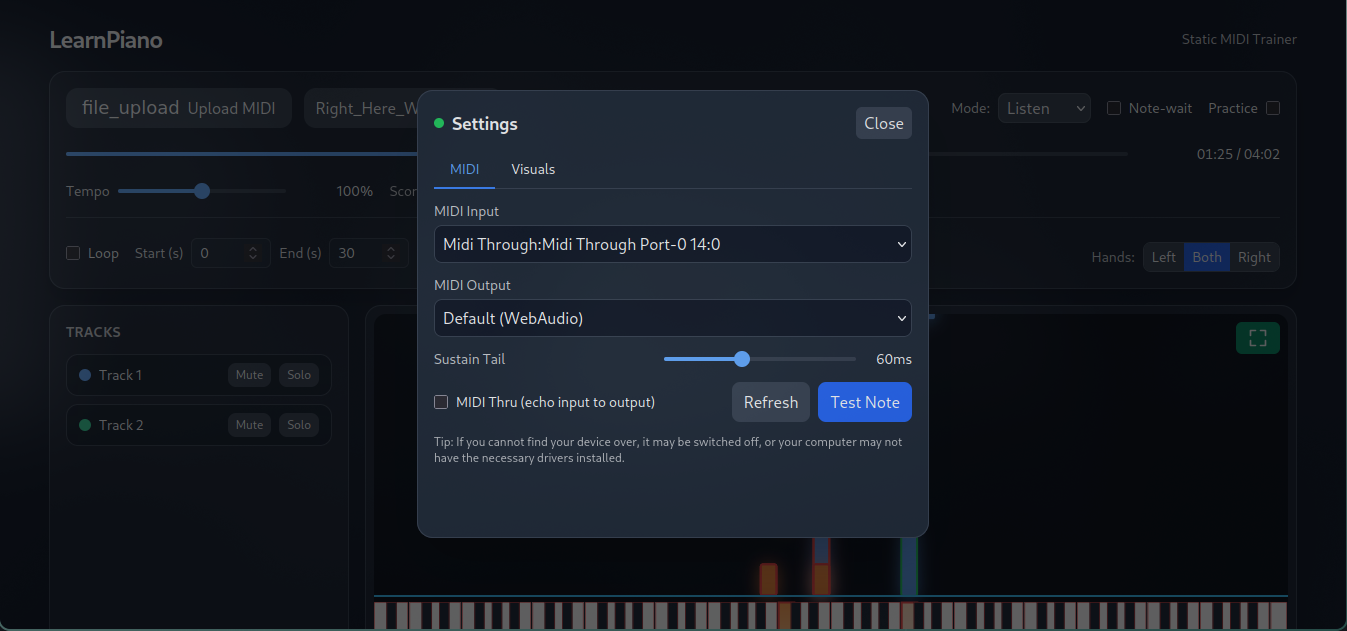
Task: Click Refresh to rescan MIDI devices
Action: pyautogui.click(x=770, y=401)
